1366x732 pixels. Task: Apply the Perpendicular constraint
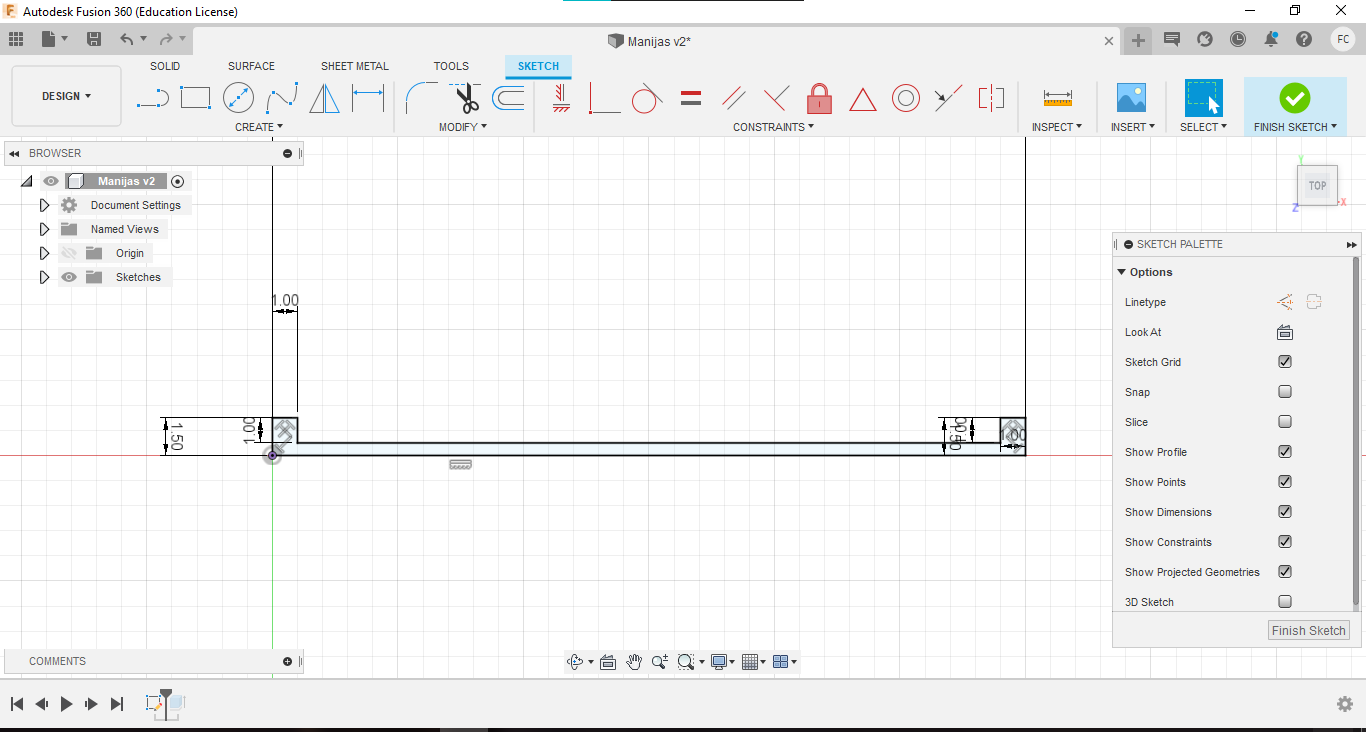click(776, 98)
